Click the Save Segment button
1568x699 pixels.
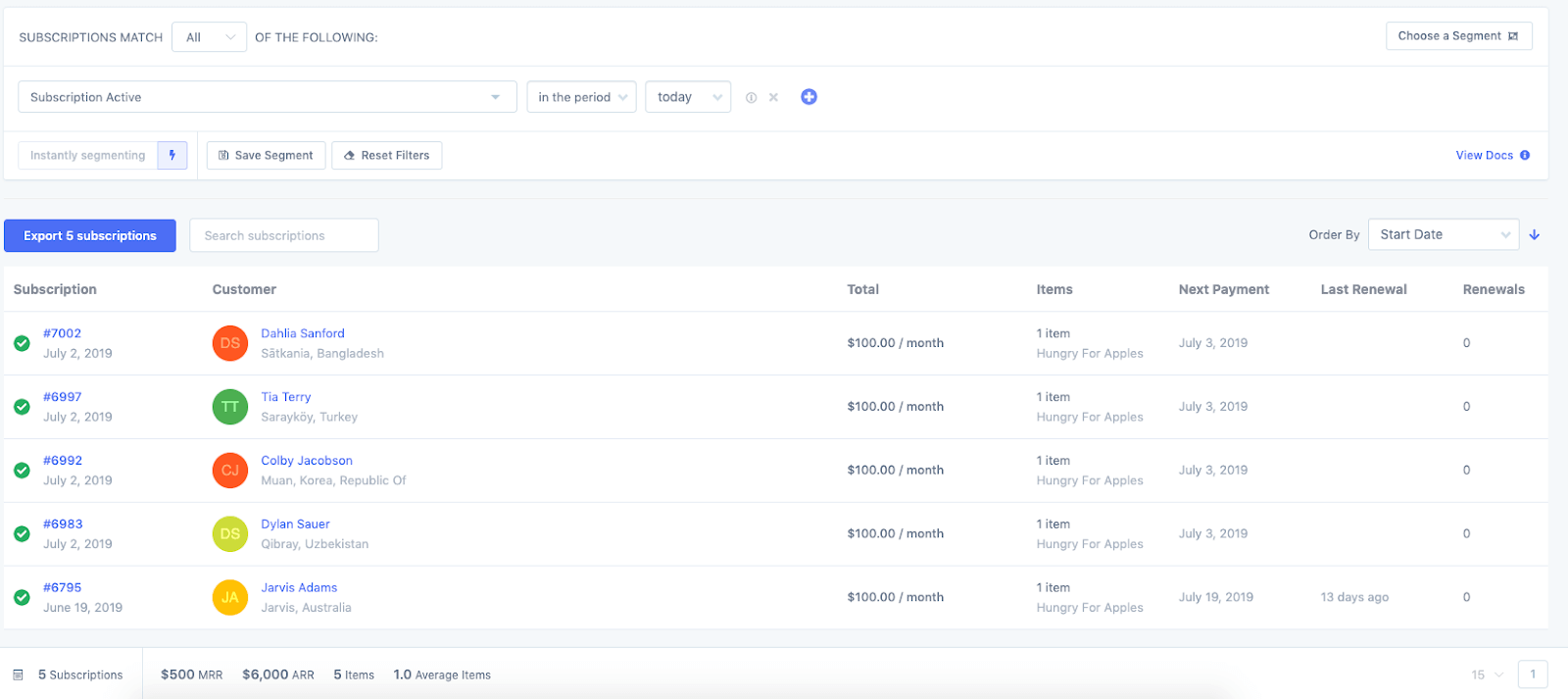[266, 155]
